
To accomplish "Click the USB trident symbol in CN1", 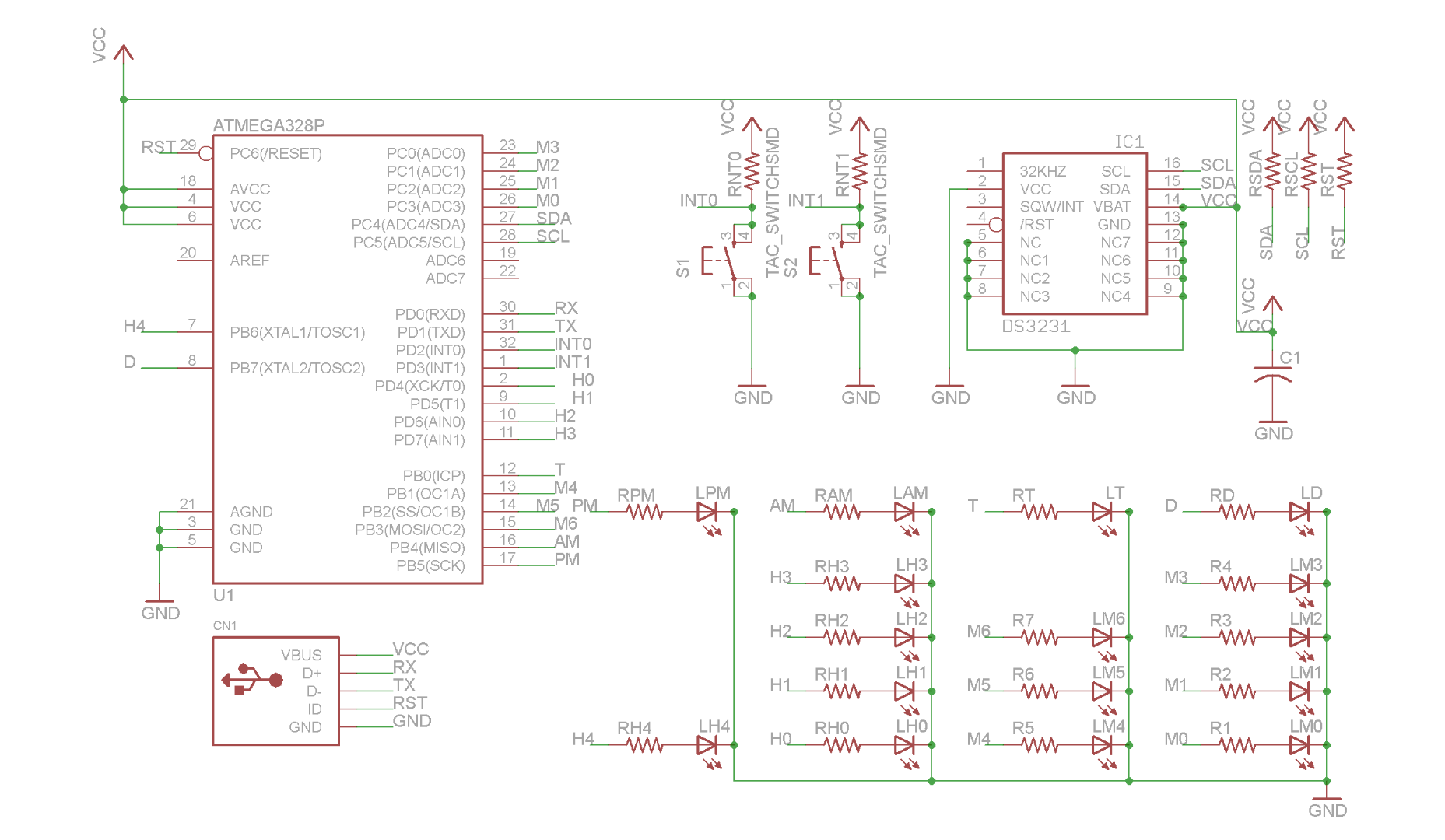I will click(252, 679).
